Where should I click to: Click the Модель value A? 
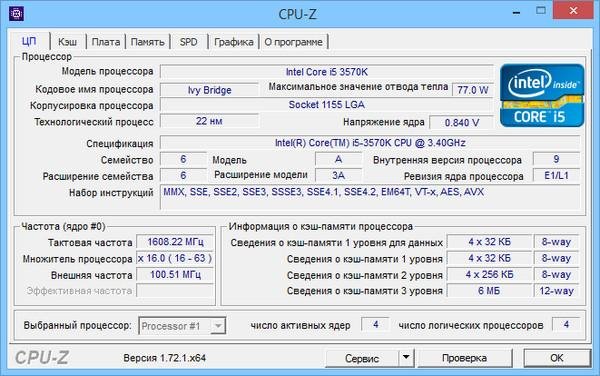click(x=338, y=159)
